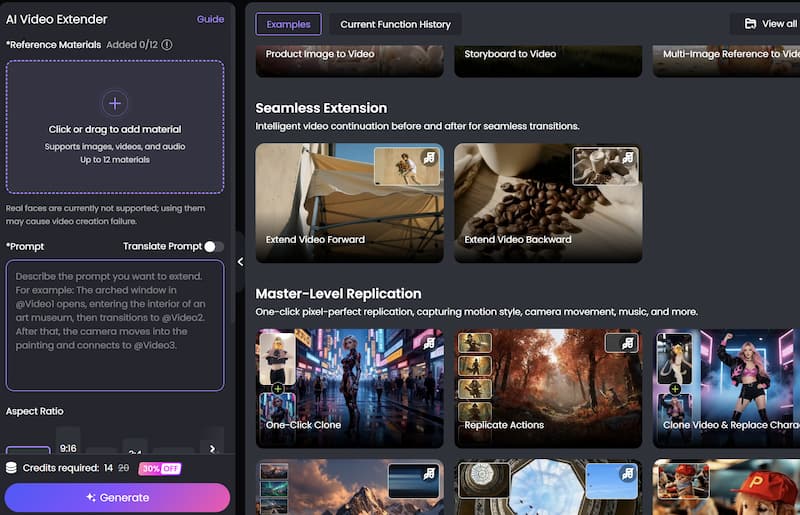Open the Multi-Image Reference to Video example
The image size is (800, 515).
click(727, 61)
